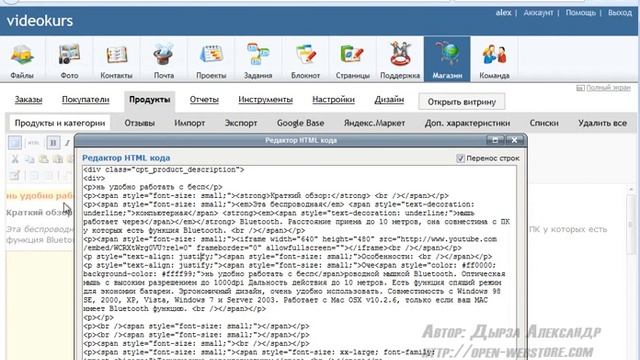
Task: Open the Файлы module
Action: [22, 59]
